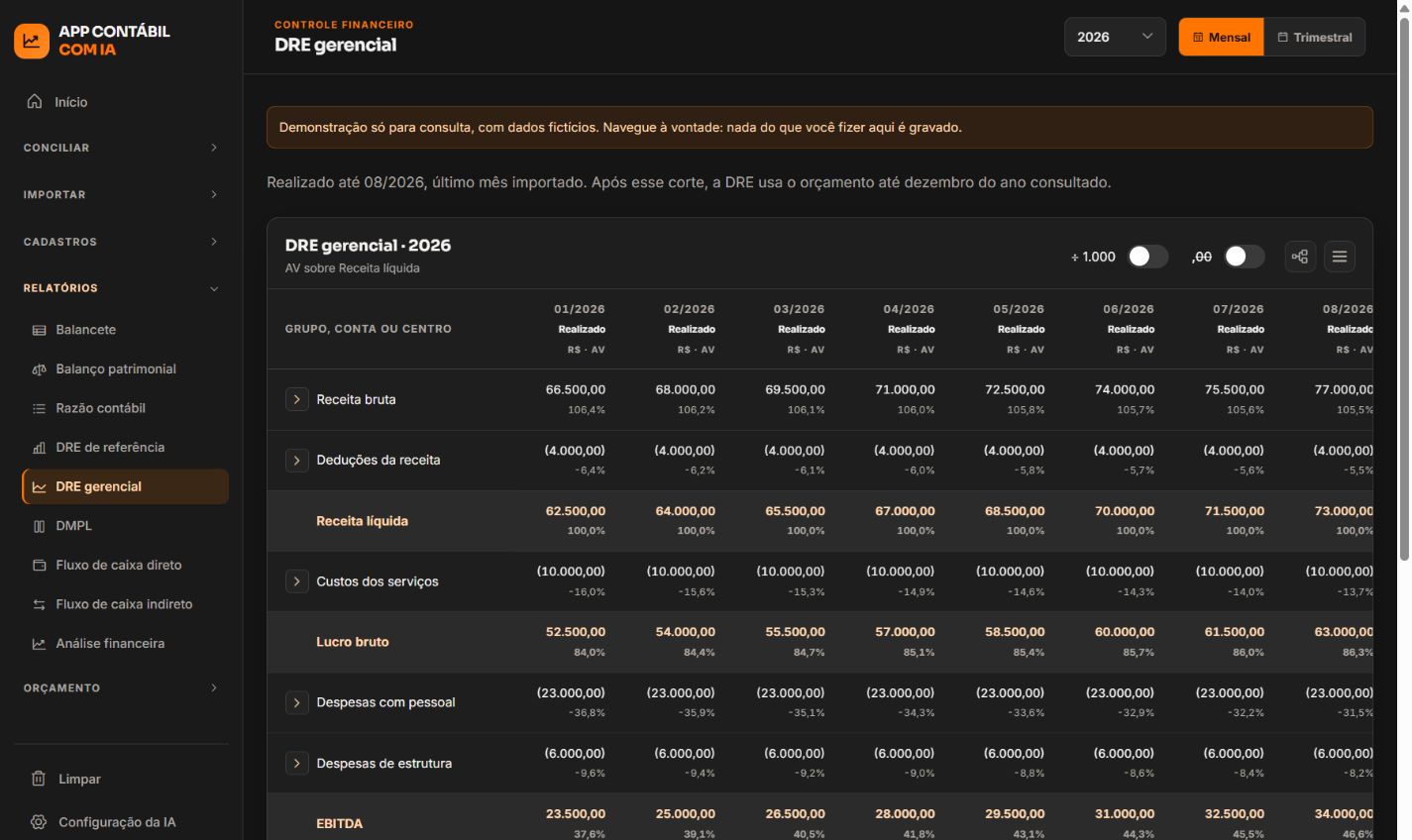Click the Limpar trash icon
Screen dimensions: 1412x840
tap(39, 779)
